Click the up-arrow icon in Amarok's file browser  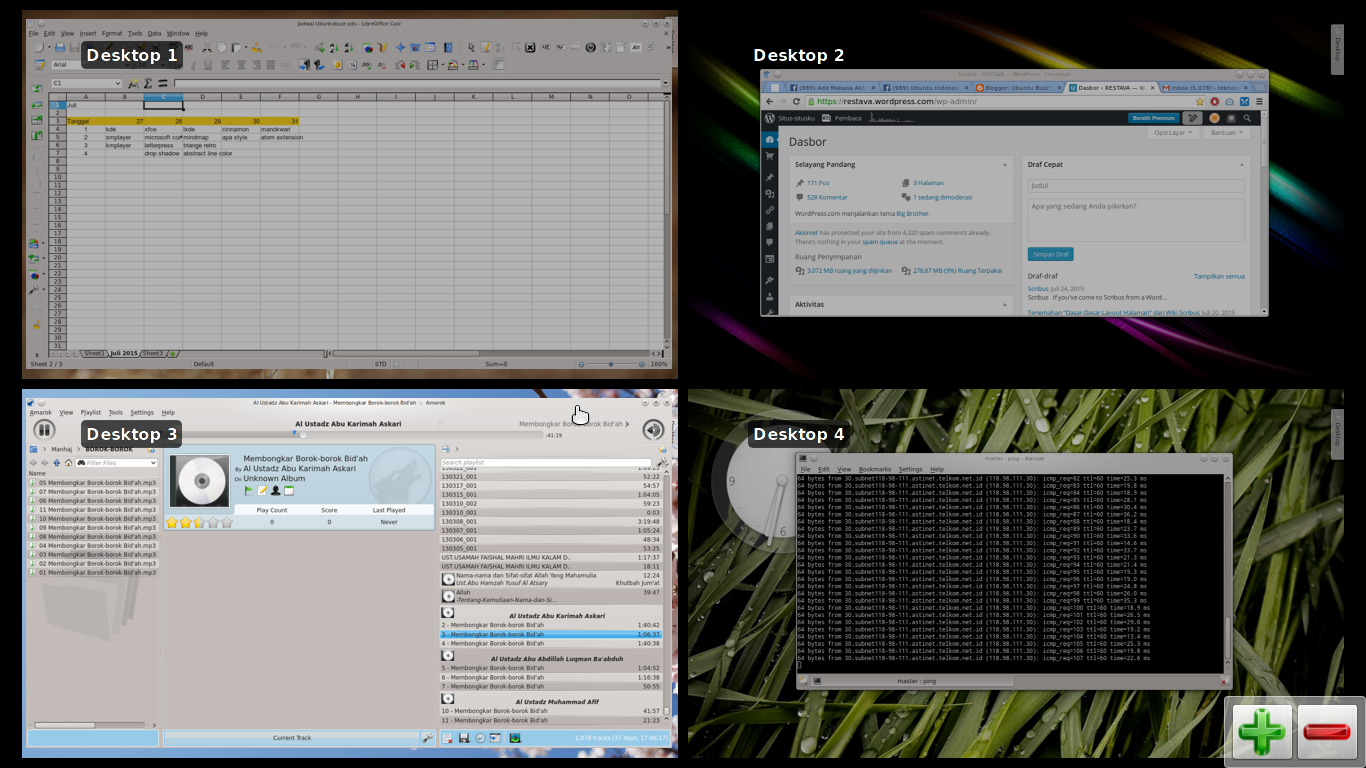(56, 463)
